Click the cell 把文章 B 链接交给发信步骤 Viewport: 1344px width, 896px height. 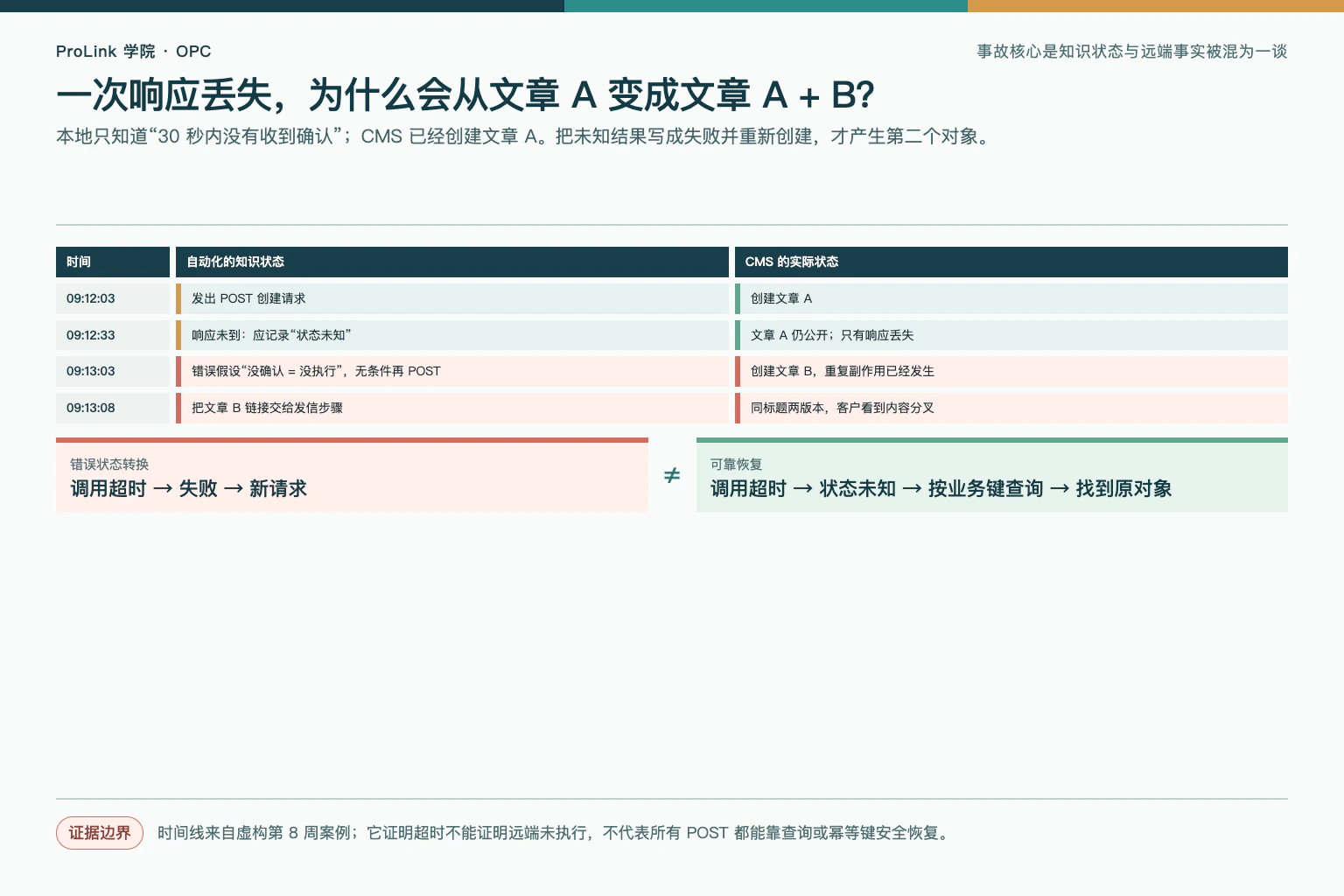tap(452, 408)
